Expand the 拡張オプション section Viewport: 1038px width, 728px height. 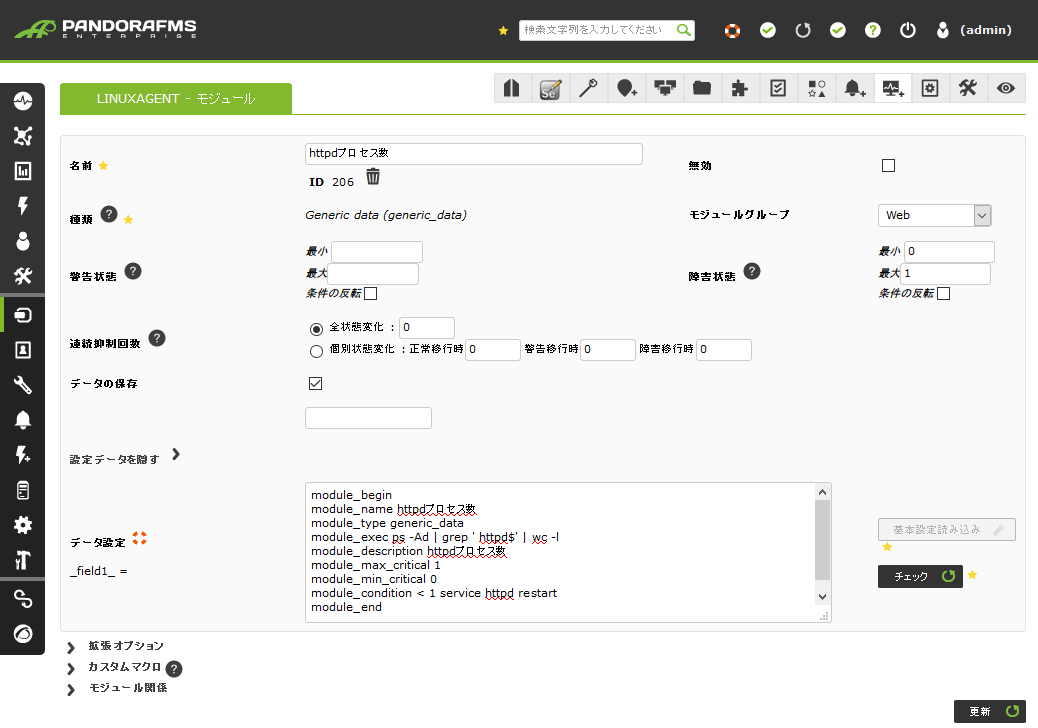(x=71, y=647)
